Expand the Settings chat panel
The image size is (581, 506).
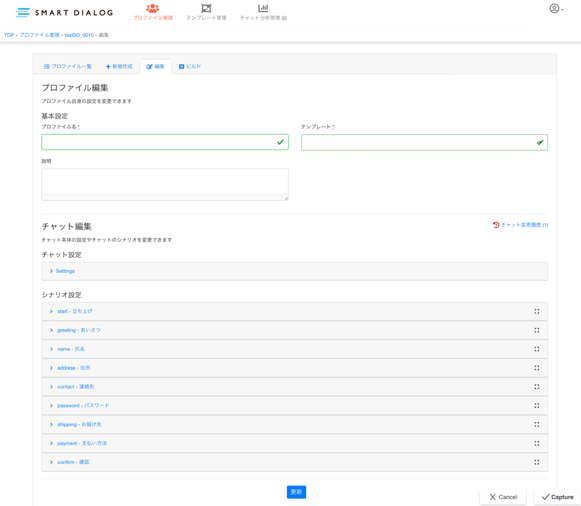tap(295, 271)
